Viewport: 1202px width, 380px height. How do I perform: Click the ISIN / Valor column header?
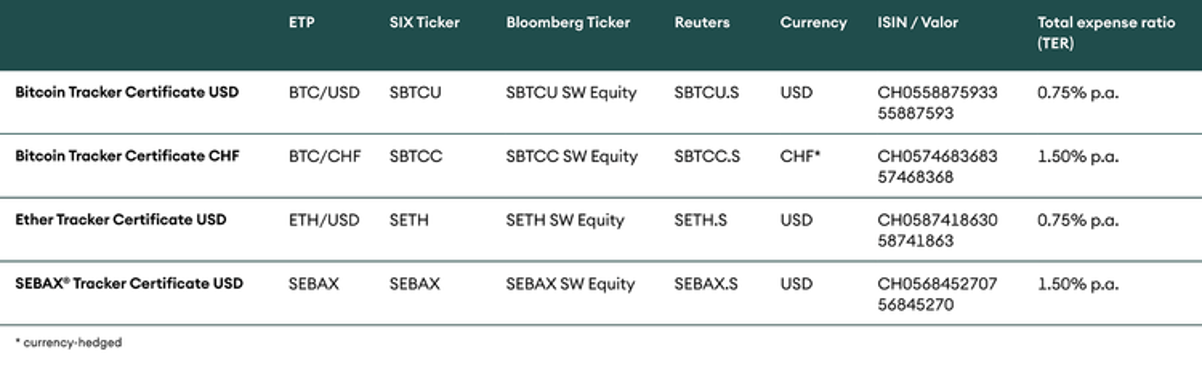(917, 23)
